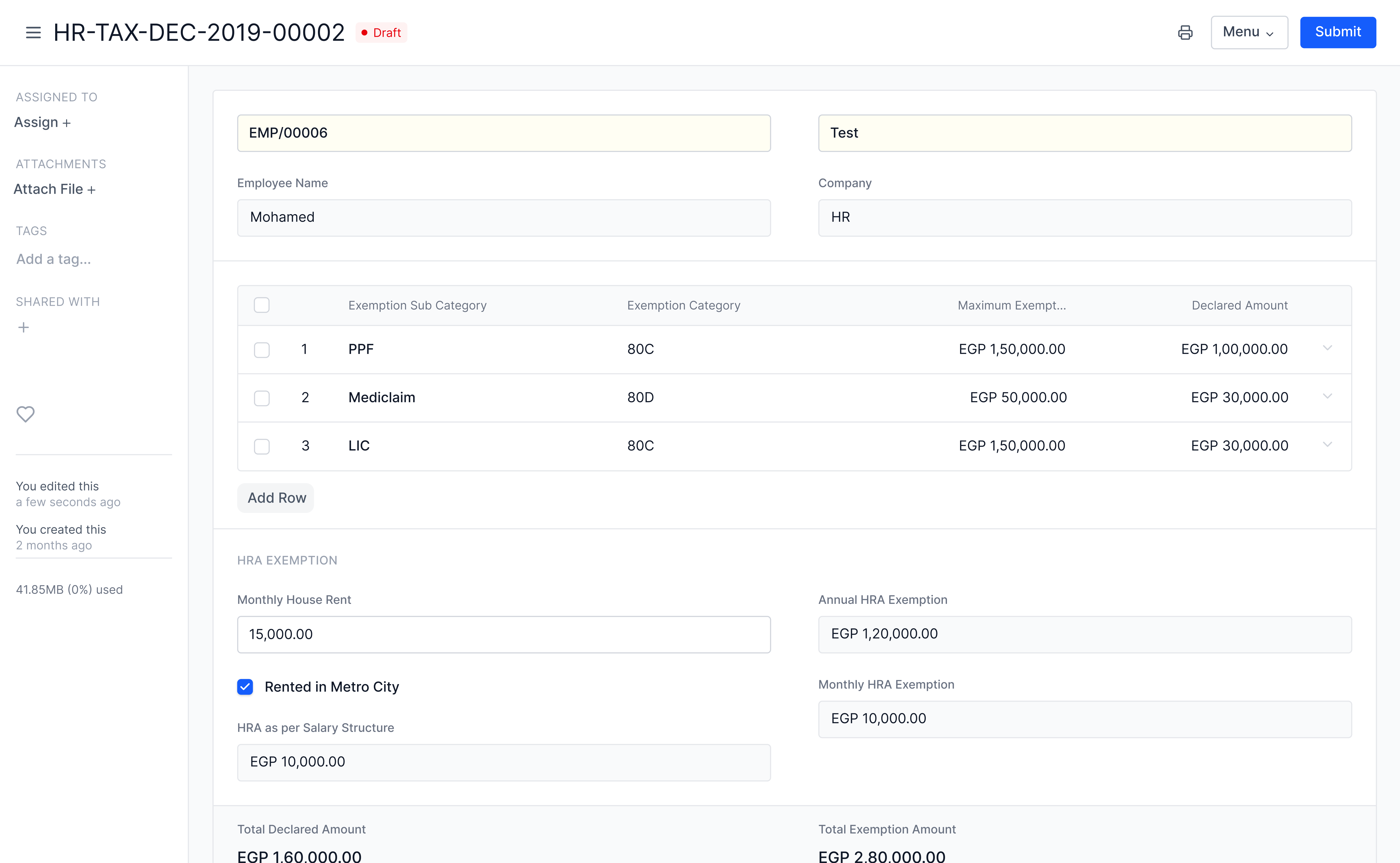
Task: Open the Menu dropdown
Action: coord(1249,33)
